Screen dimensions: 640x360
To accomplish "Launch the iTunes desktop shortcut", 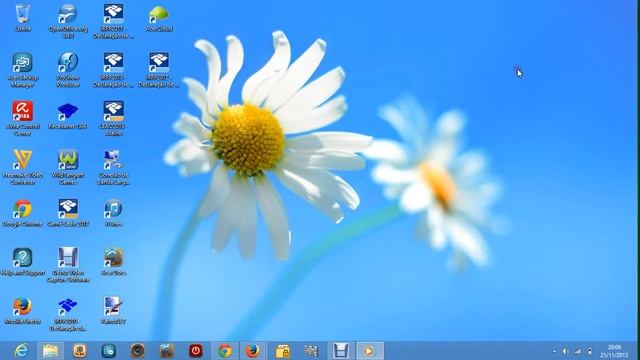I will [x=113, y=213].
